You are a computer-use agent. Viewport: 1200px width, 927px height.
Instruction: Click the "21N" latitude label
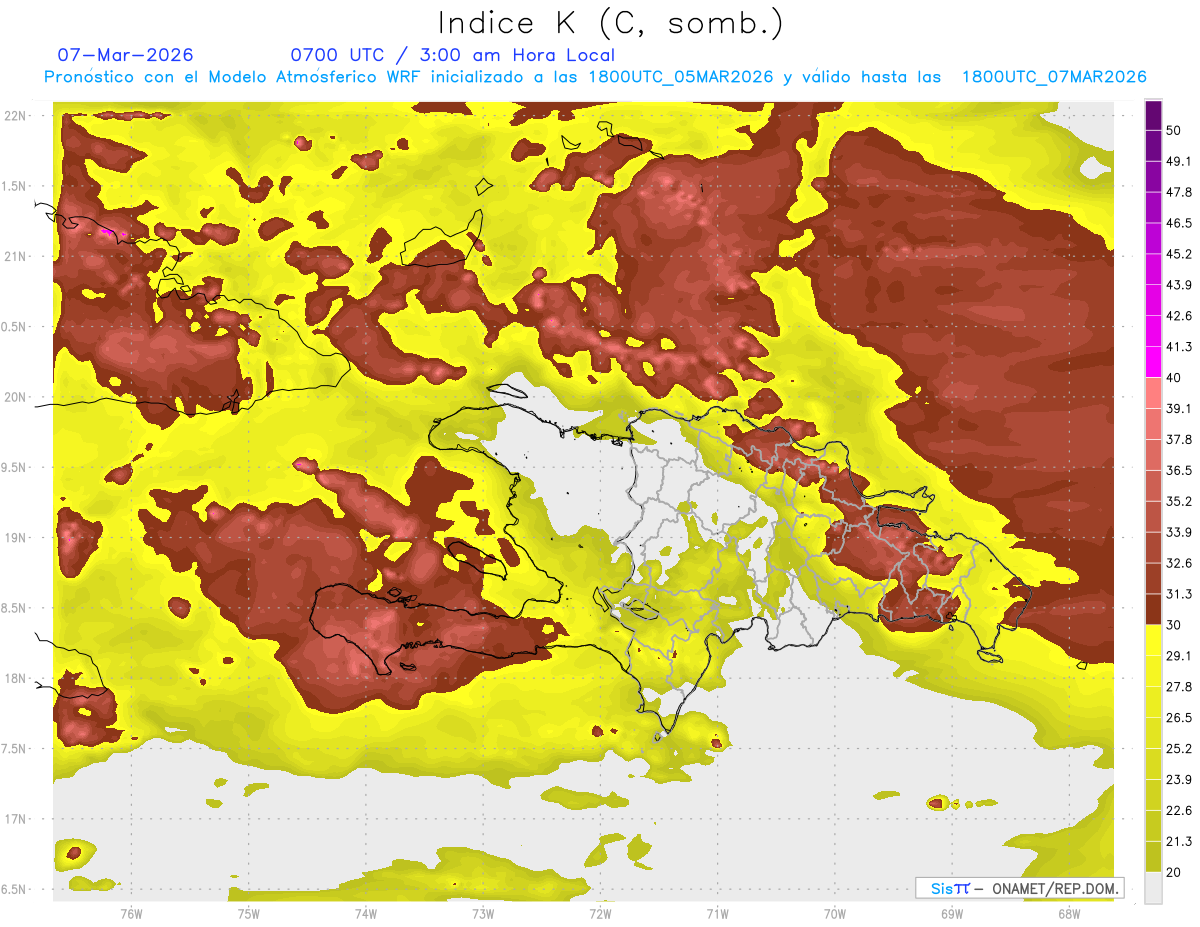tap(16, 256)
